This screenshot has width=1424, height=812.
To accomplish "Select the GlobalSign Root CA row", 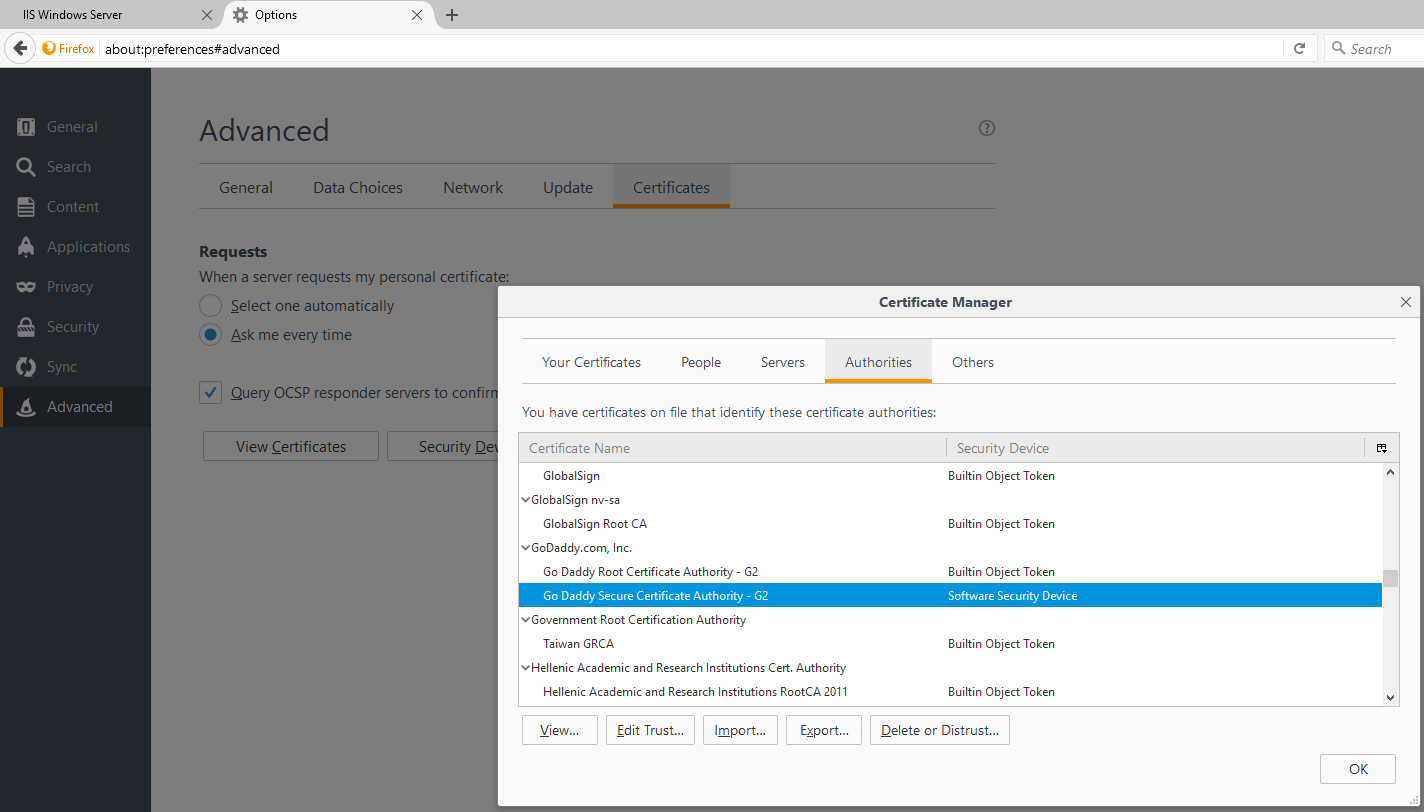I will click(x=950, y=524).
